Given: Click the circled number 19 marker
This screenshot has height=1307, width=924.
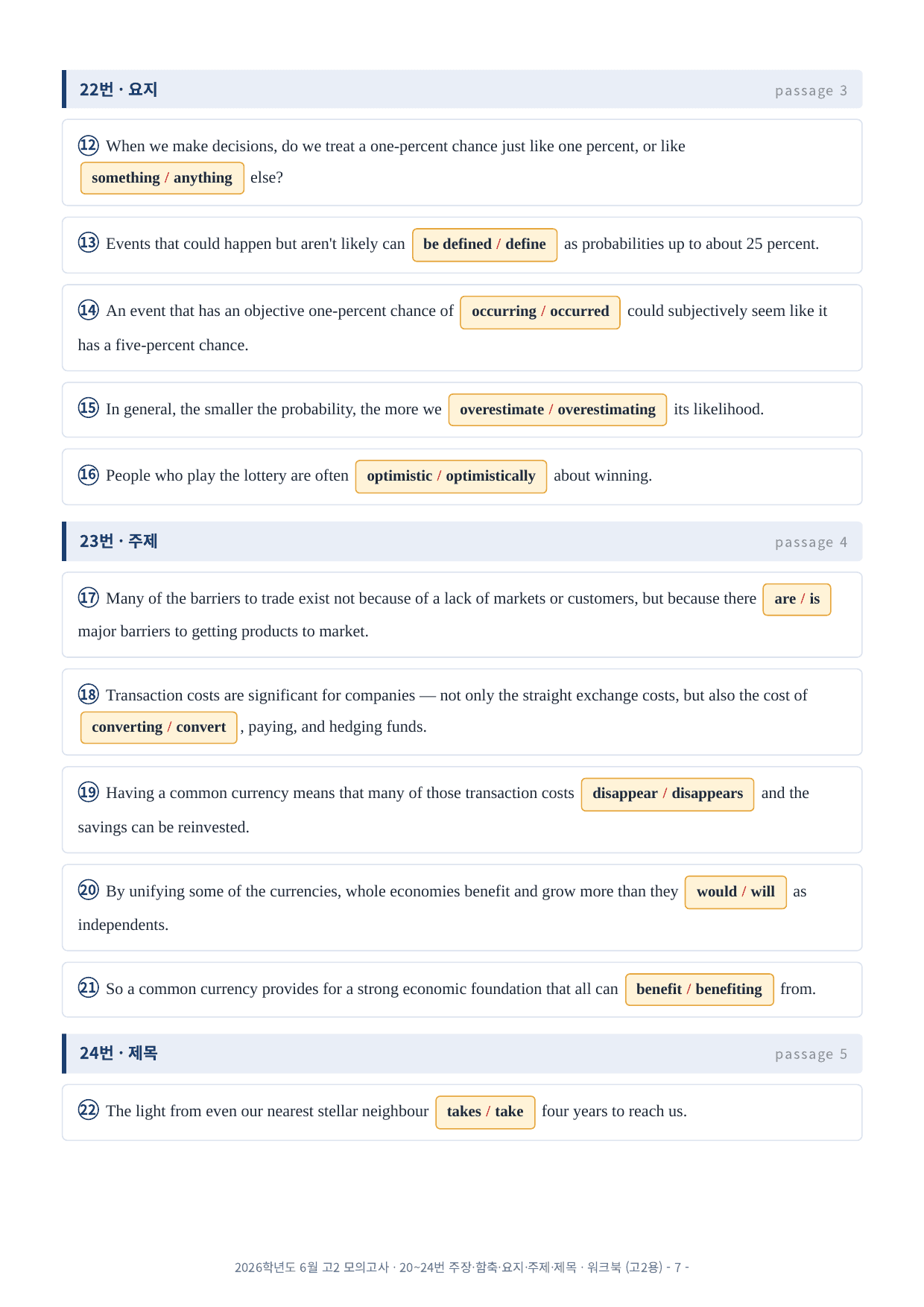Looking at the screenshot, I should pos(88,792).
